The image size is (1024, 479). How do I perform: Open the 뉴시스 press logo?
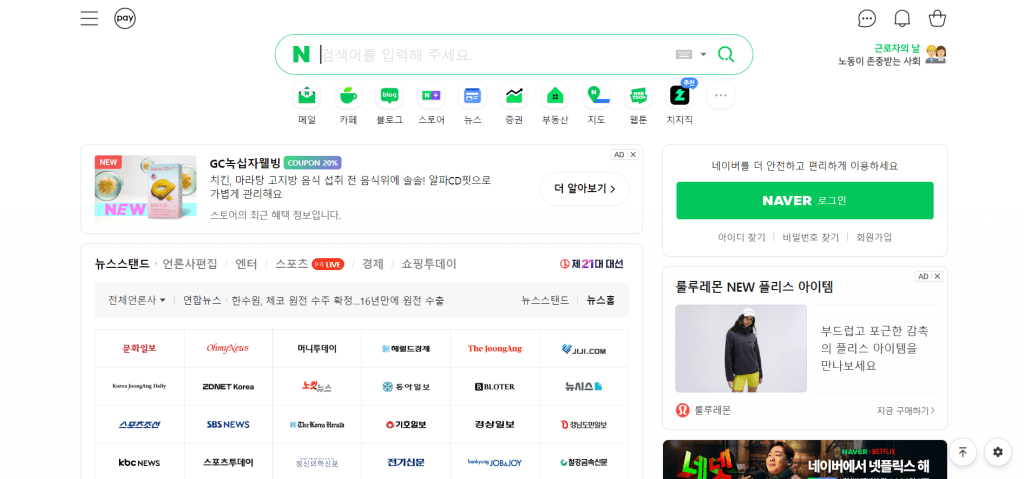[584, 386]
